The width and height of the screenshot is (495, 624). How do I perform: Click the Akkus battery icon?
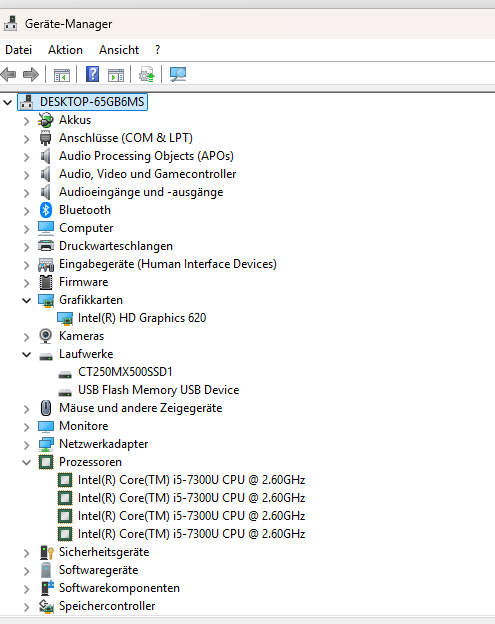click(x=46, y=120)
